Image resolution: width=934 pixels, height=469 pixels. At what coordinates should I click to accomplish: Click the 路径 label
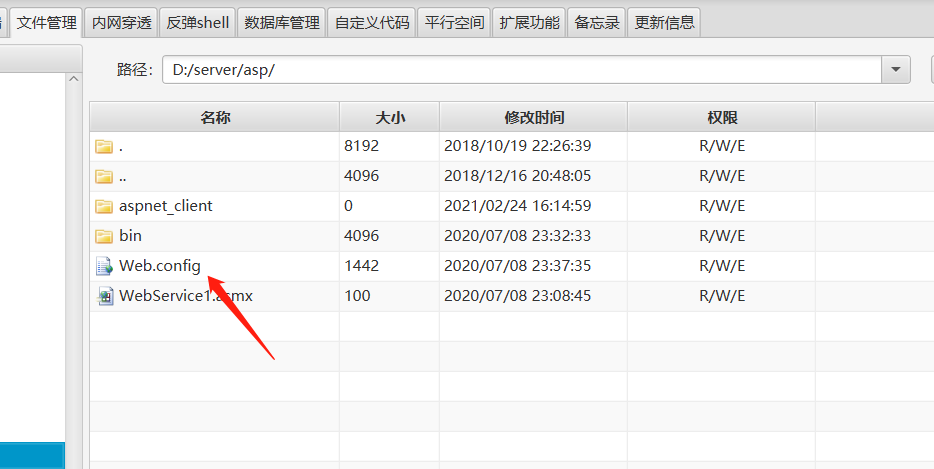(135, 70)
